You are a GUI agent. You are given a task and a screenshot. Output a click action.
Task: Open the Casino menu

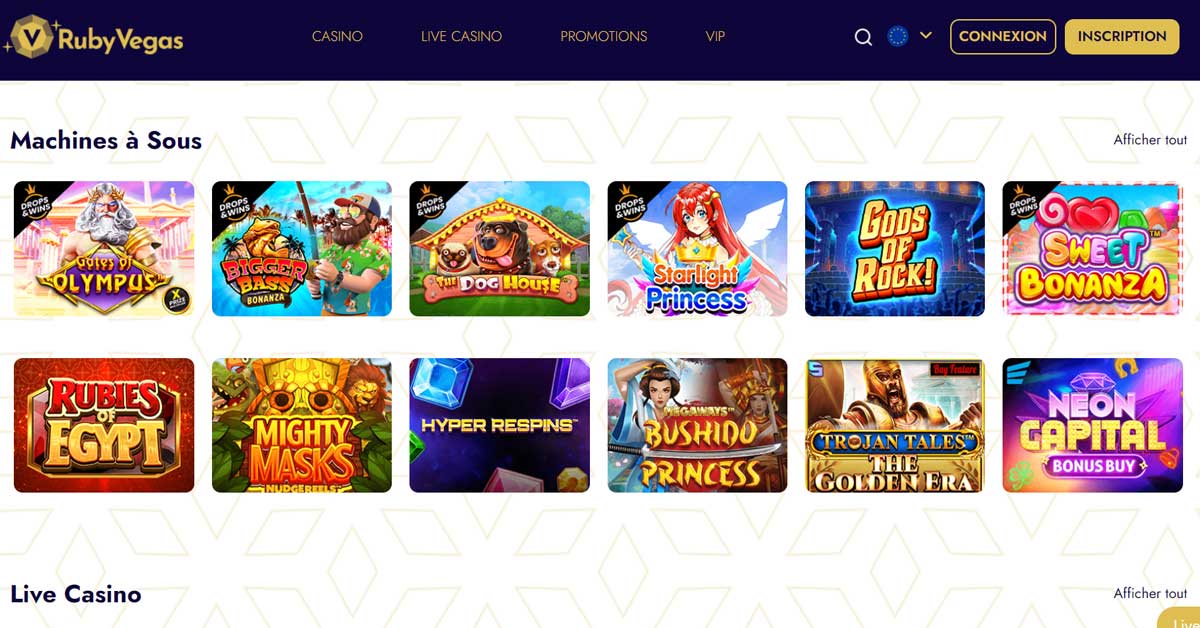337,36
